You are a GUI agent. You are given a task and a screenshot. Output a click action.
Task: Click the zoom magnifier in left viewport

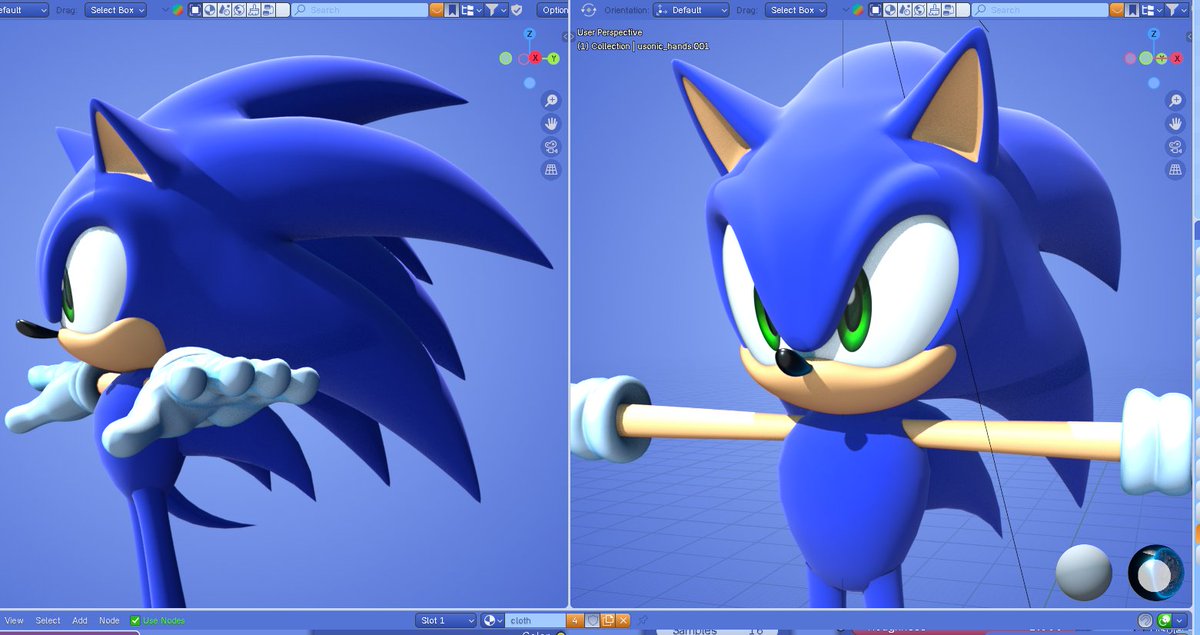tap(551, 101)
